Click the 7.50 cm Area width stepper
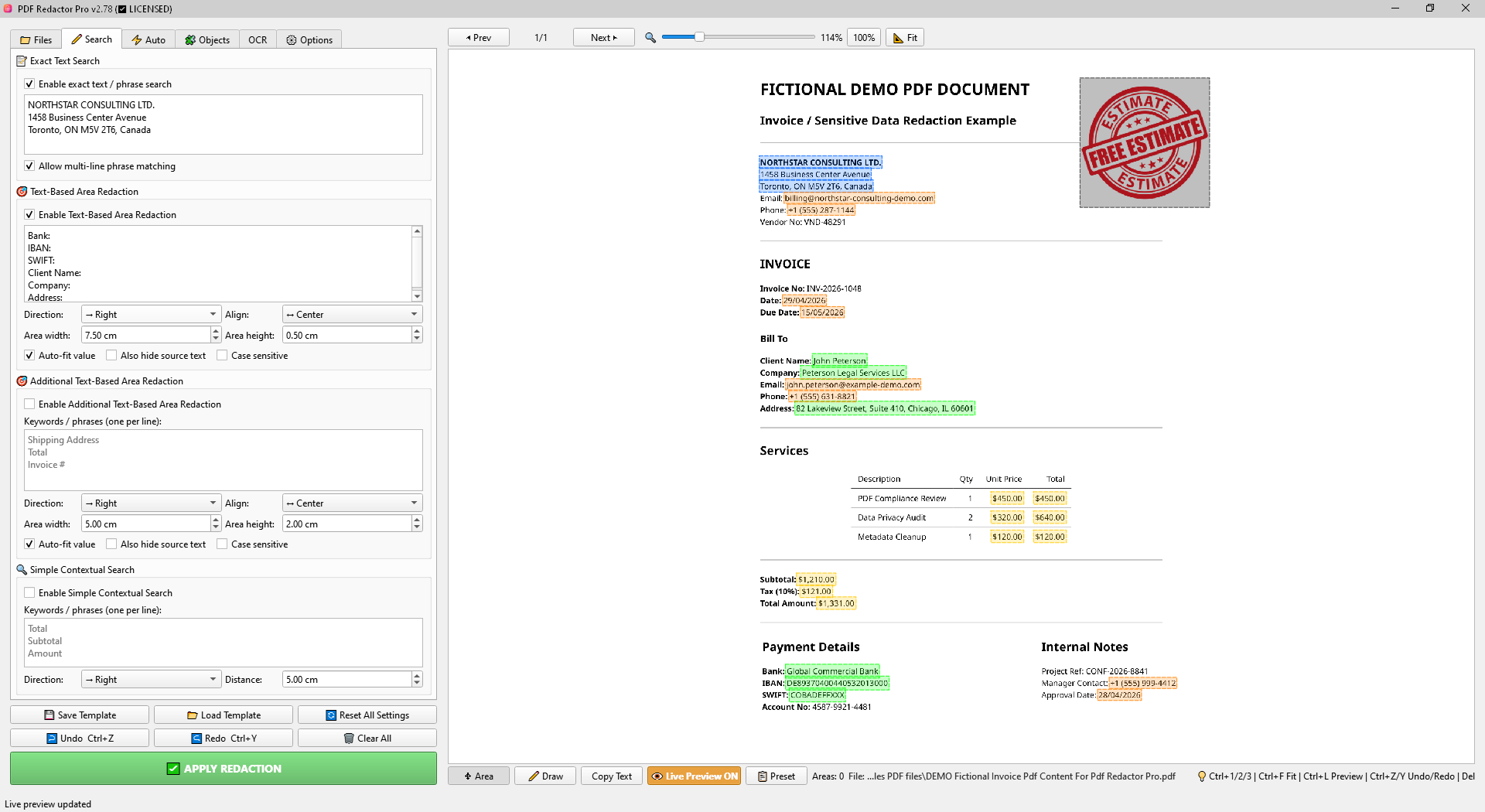 [216, 336]
